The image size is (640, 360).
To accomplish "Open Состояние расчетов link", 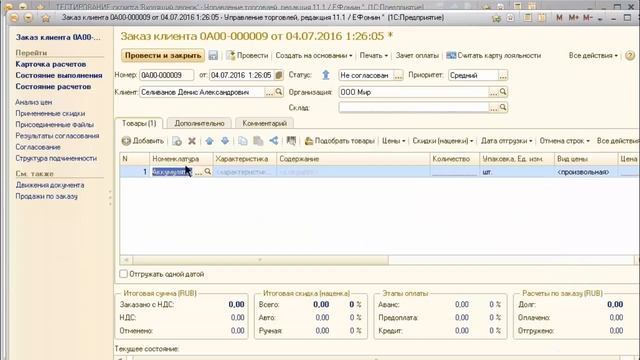I will [x=53, y=87].
